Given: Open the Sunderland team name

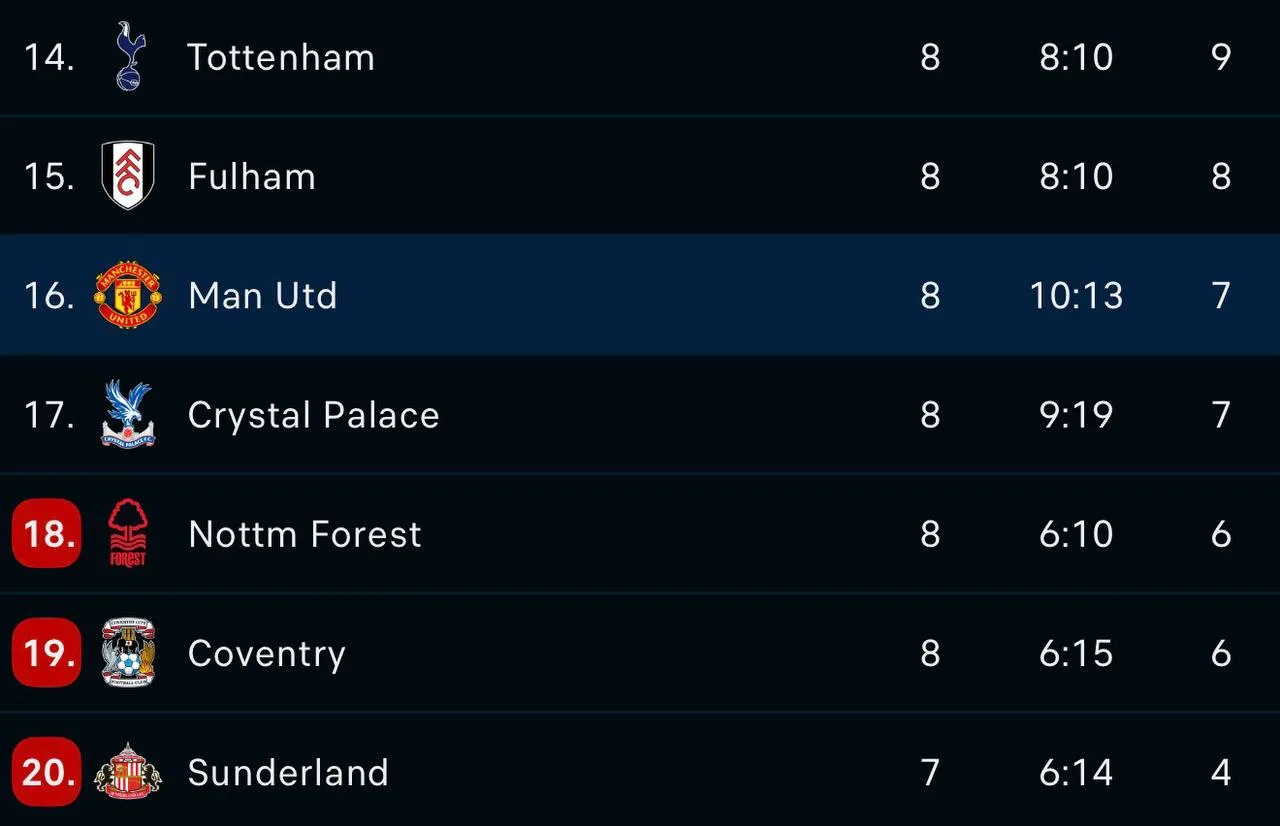Looking at the screenshot, I should (288, 772).
